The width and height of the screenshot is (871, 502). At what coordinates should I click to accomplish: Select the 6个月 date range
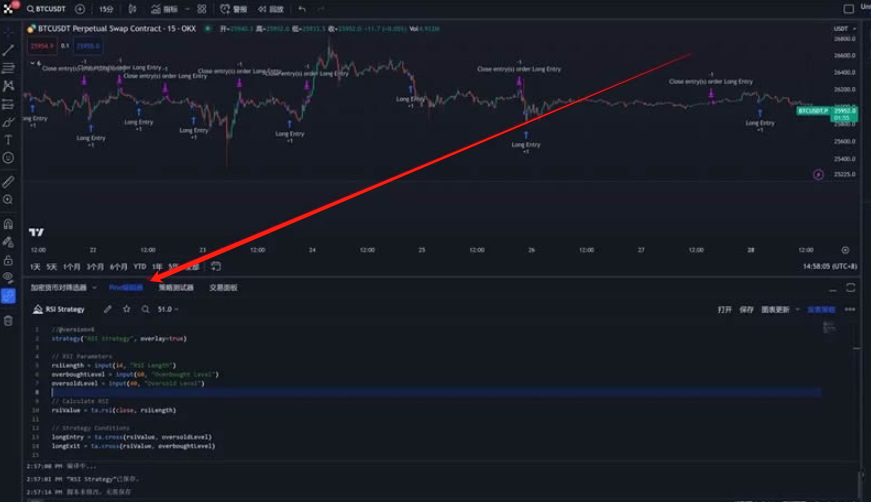118,267
